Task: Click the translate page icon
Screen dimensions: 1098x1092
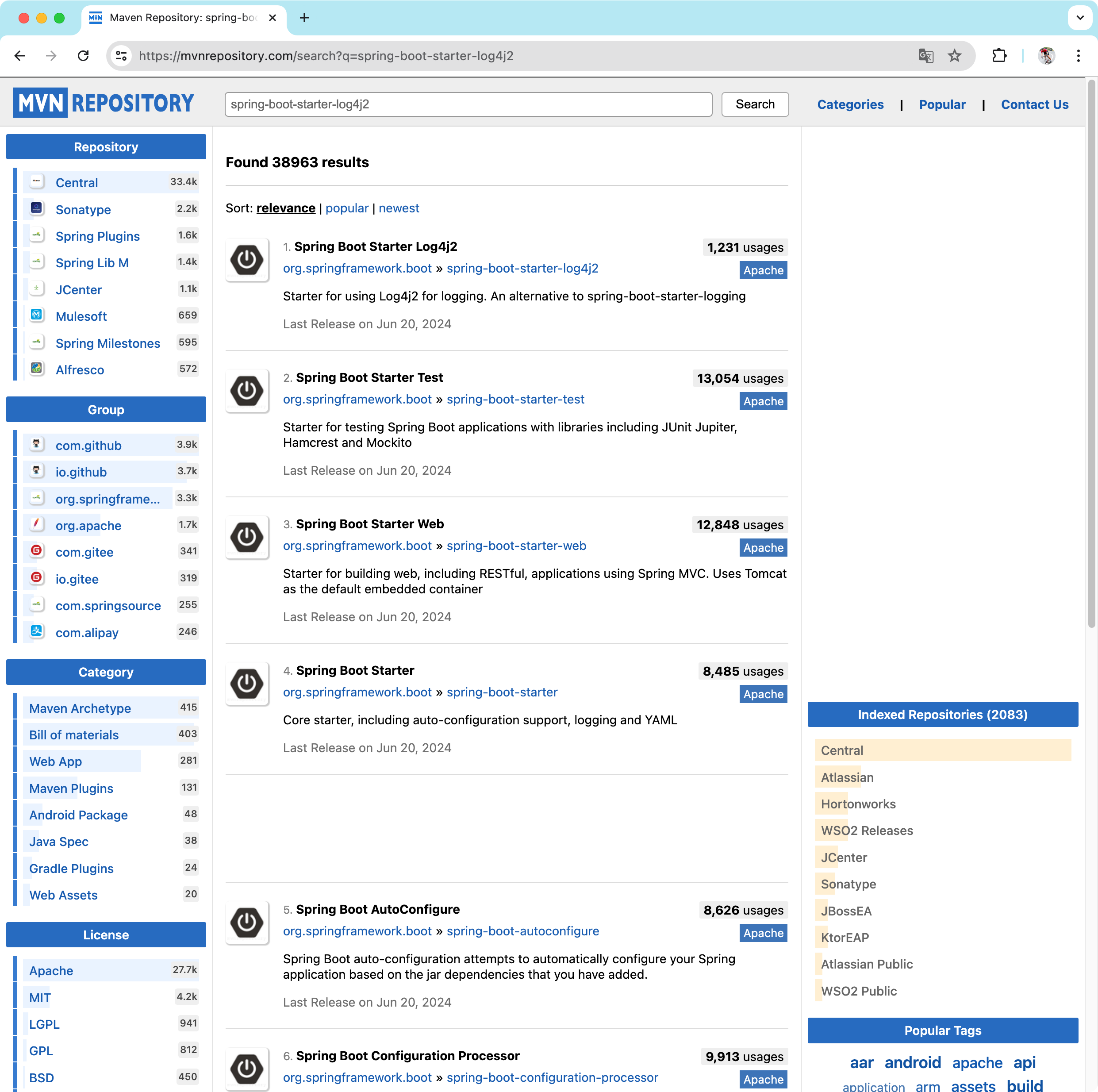Action: pyautogui.click(x=925, y=56)
